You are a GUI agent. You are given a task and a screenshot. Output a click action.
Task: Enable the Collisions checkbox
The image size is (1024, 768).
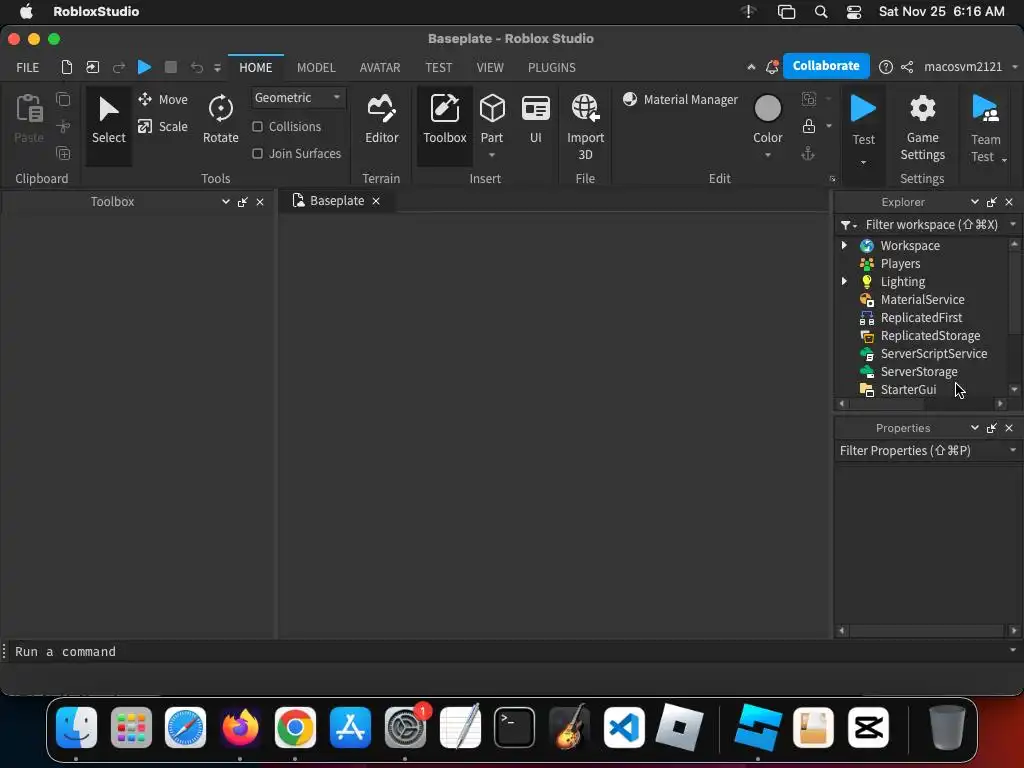tap(257, 126)
